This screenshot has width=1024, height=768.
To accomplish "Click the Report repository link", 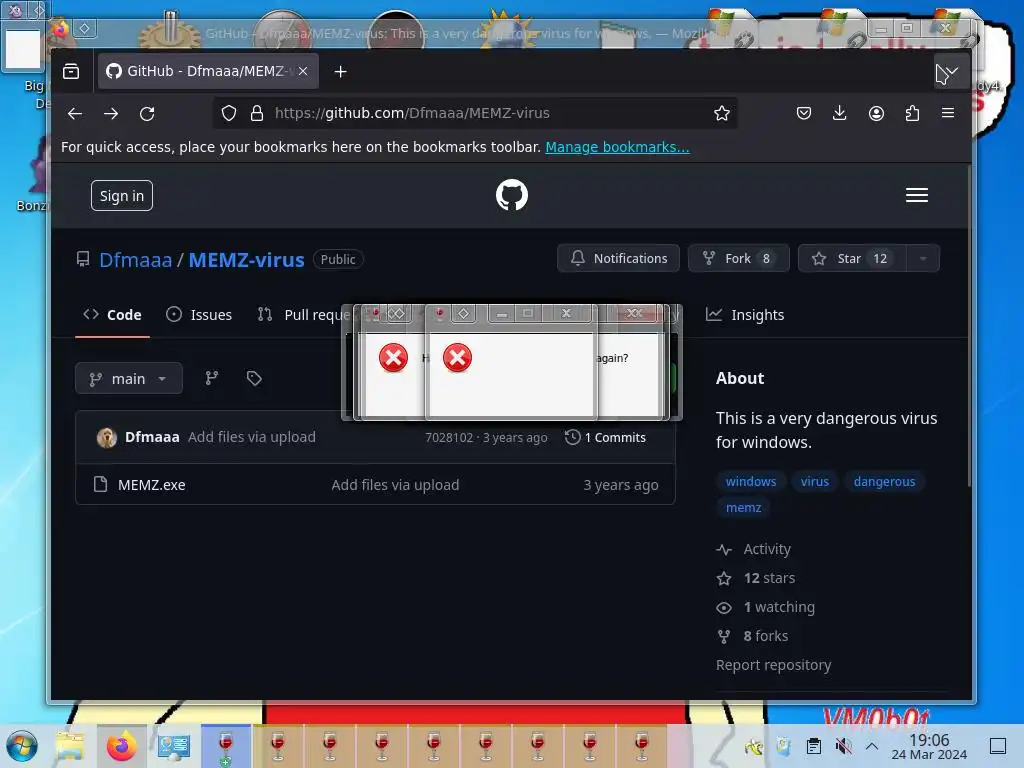I will pos(773,665).
